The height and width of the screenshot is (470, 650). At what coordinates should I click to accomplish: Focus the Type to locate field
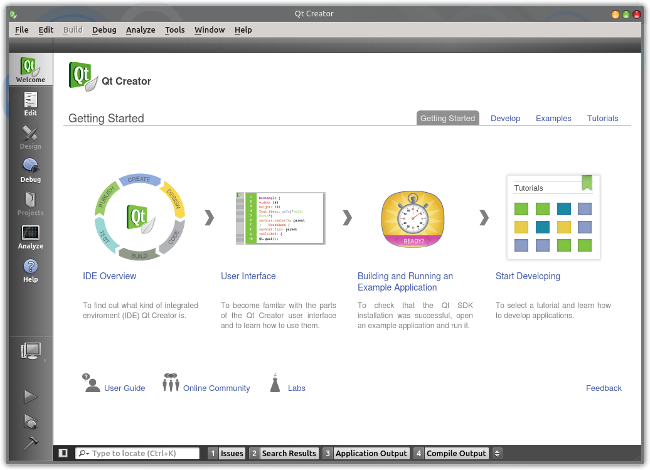click(137, 453)
